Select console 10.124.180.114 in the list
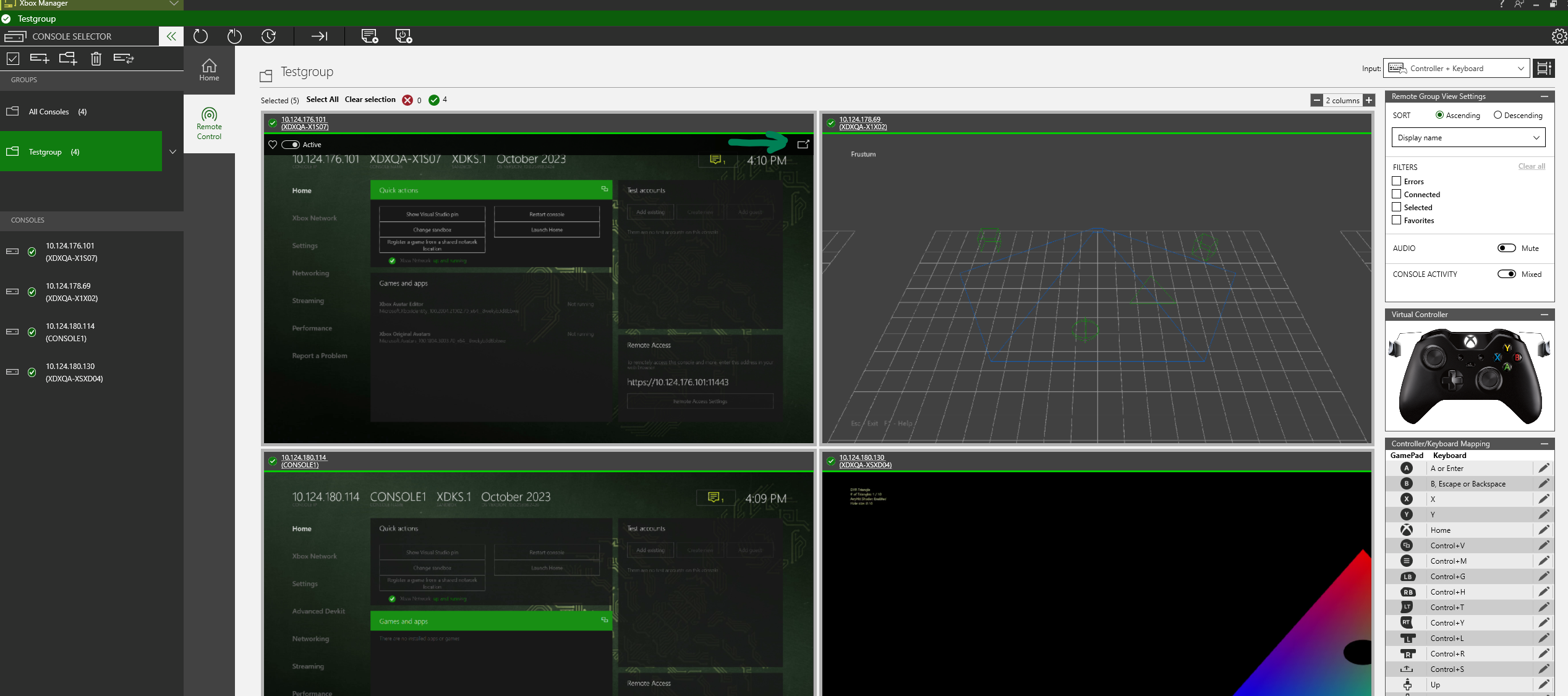1568x696 pixels. click(92, 333)
